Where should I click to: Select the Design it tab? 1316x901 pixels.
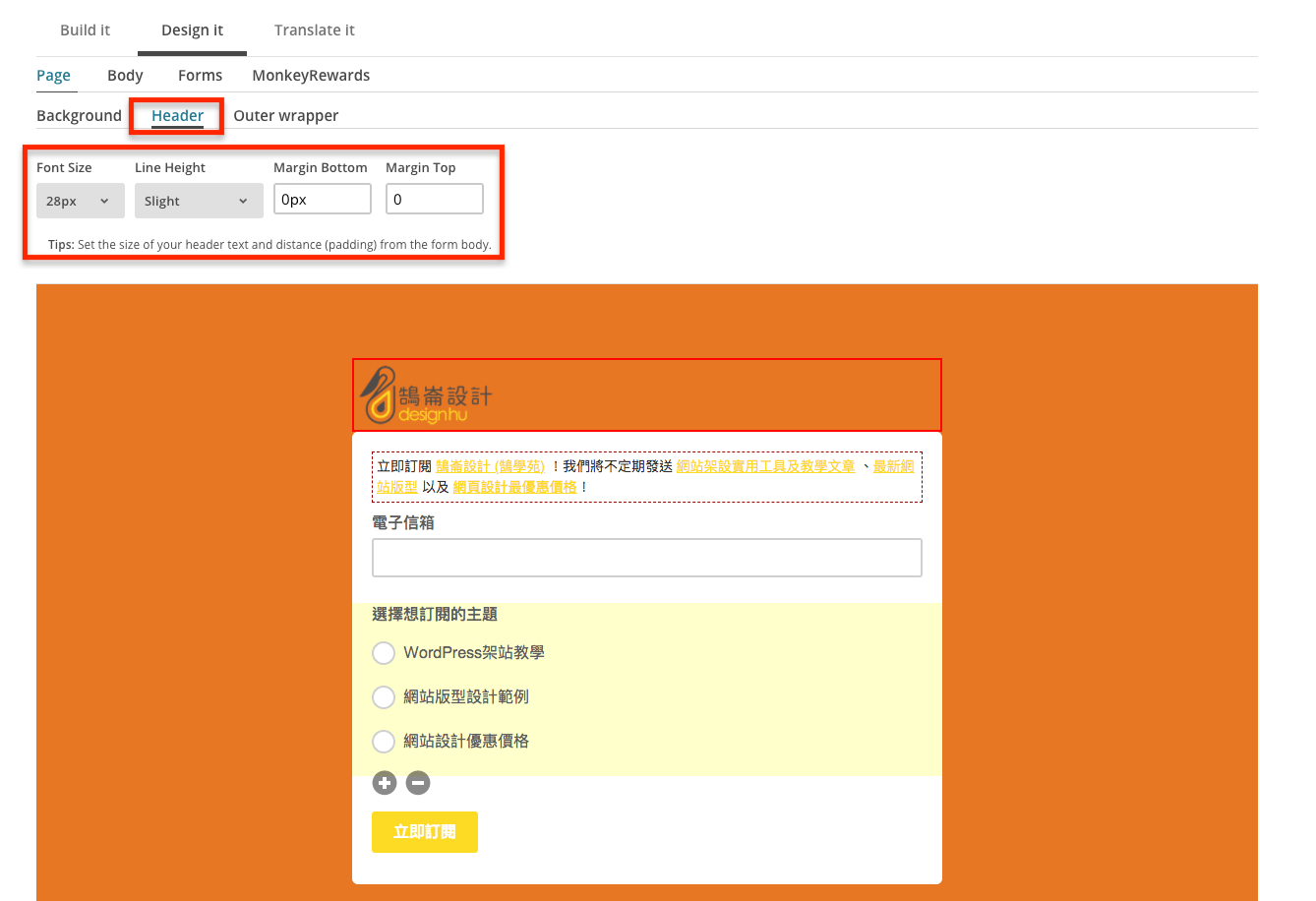pyautogui.click(x=192, y=30)
